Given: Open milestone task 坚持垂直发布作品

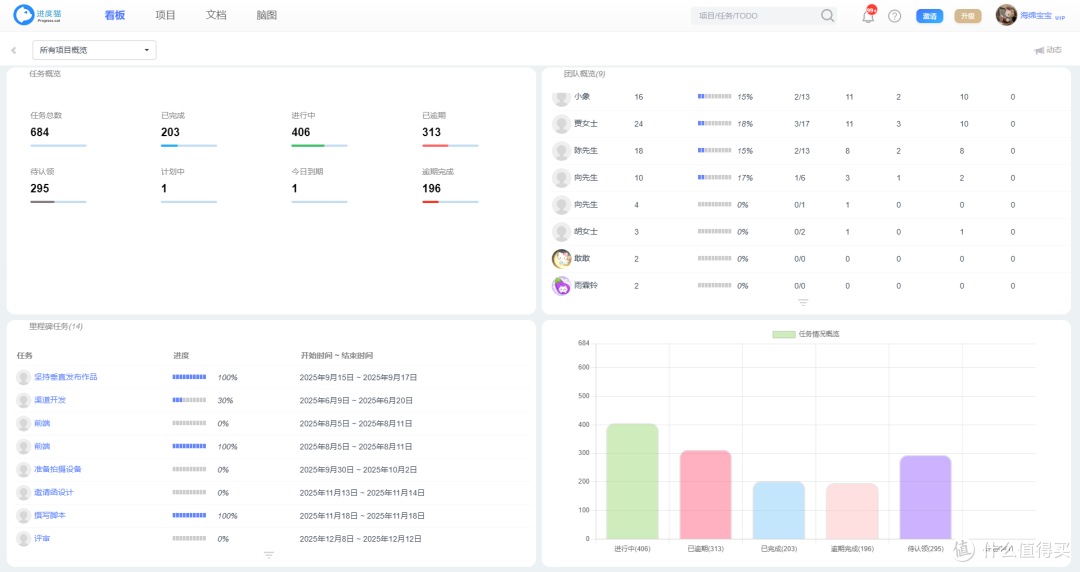Looking at the screenshot, I should click(x=65, y=377).
